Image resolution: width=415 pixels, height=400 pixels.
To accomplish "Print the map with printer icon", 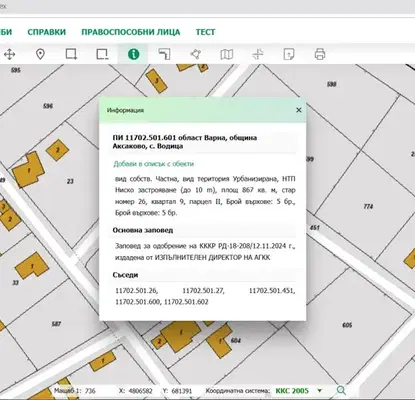I will [x=320, y=54].
